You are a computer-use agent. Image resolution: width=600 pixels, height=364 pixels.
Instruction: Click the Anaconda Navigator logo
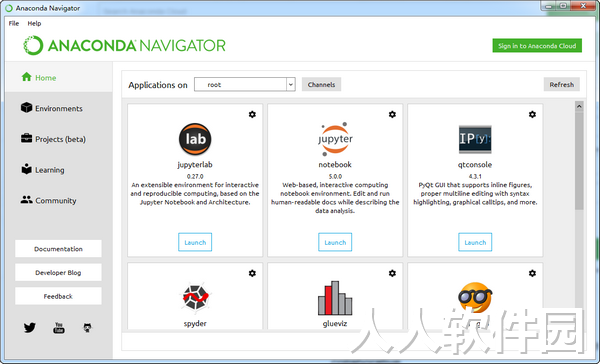pyautogui.click(x=125, y=46)
